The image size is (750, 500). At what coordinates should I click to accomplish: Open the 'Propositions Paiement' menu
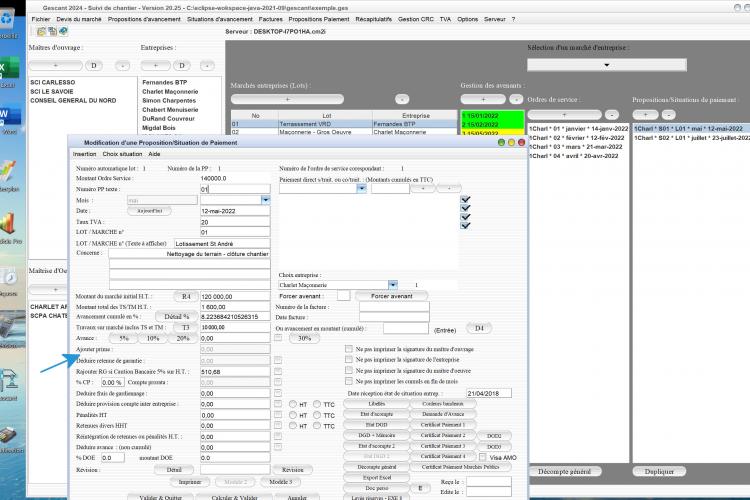pyautogui.click(x=319, y=19)
